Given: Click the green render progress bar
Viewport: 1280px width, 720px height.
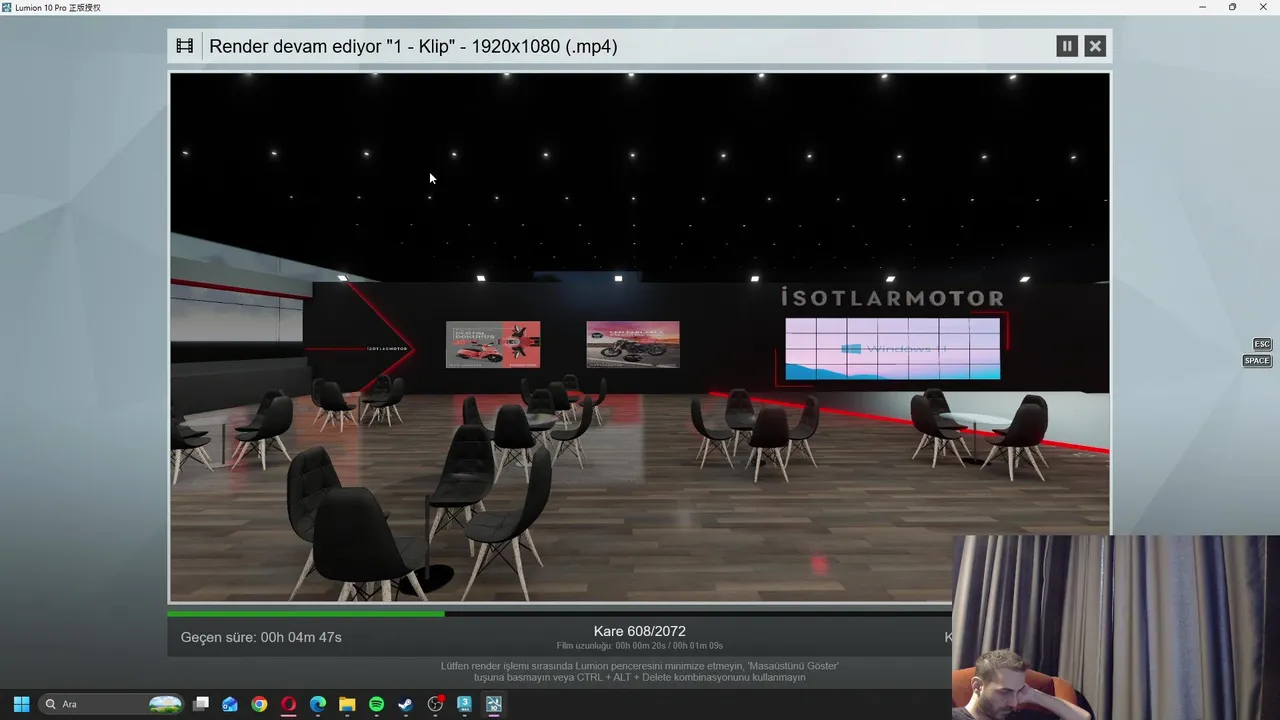Looking at the screenshot, I should coord(306,614).
